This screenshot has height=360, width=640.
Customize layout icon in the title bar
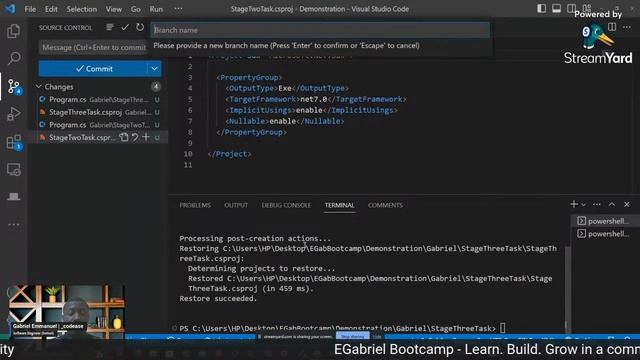click(587, 9)
